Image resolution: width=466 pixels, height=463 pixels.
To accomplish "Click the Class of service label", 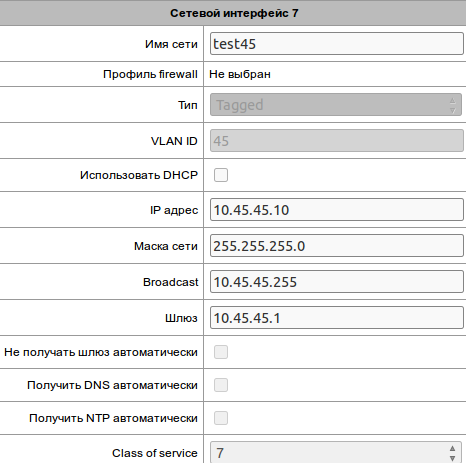I will [x=155, y=453].
